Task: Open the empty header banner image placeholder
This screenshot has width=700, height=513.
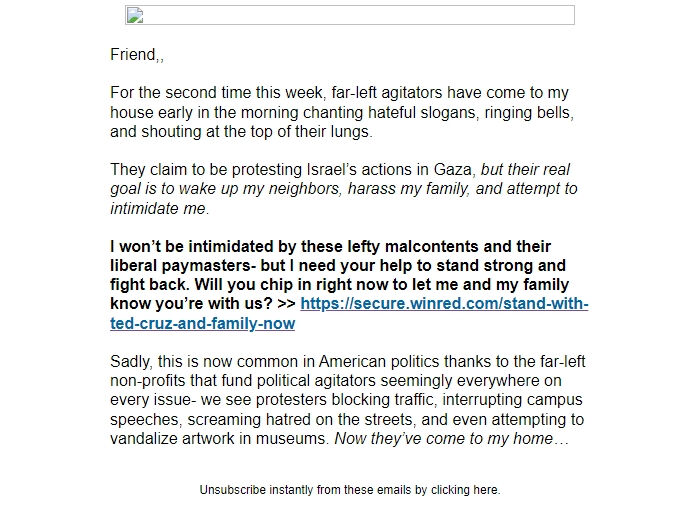Action: 350,15
